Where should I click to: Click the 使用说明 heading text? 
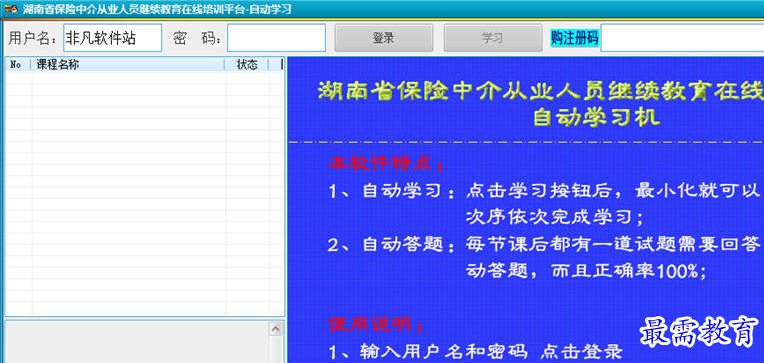(376, 325)
